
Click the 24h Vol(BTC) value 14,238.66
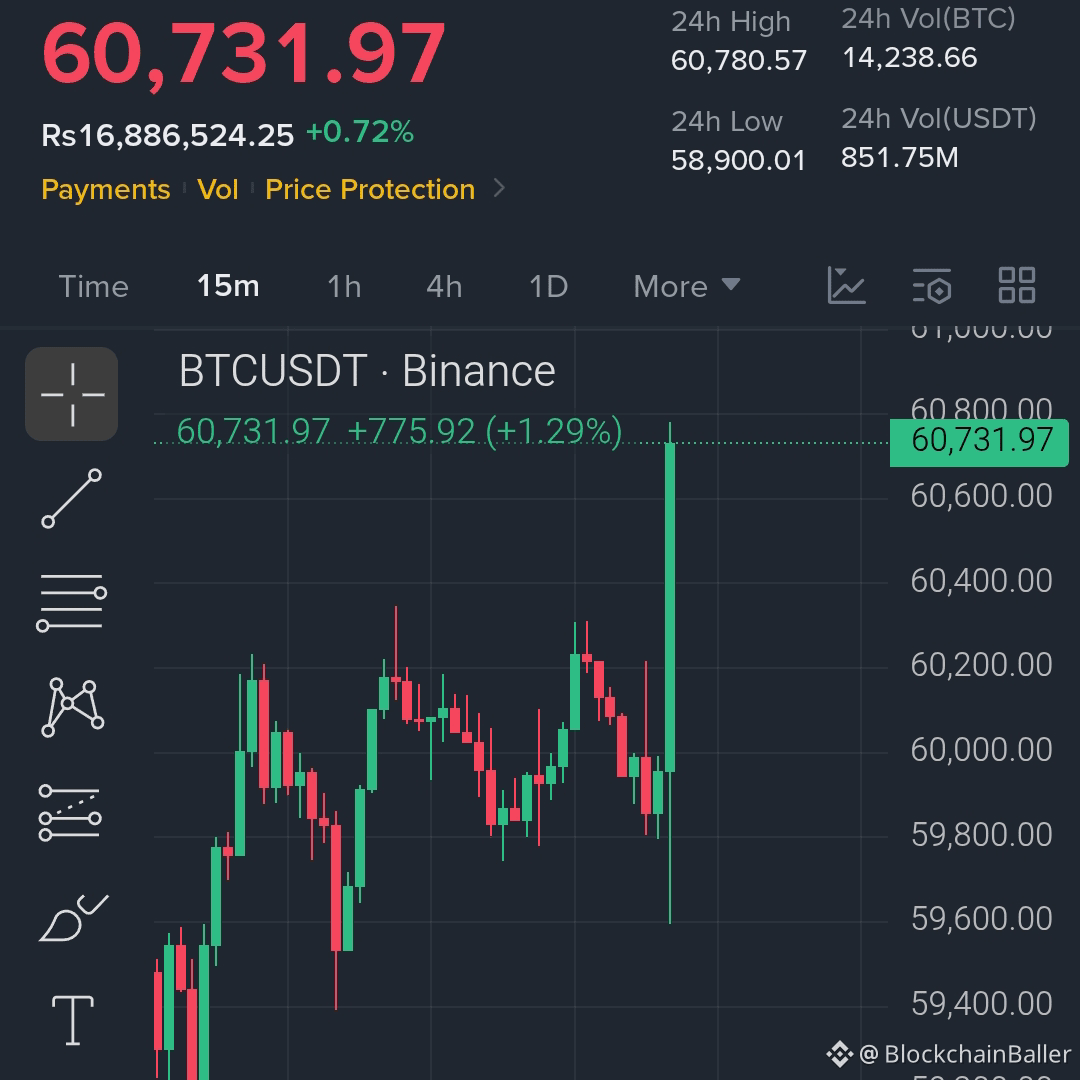(909, 58)
